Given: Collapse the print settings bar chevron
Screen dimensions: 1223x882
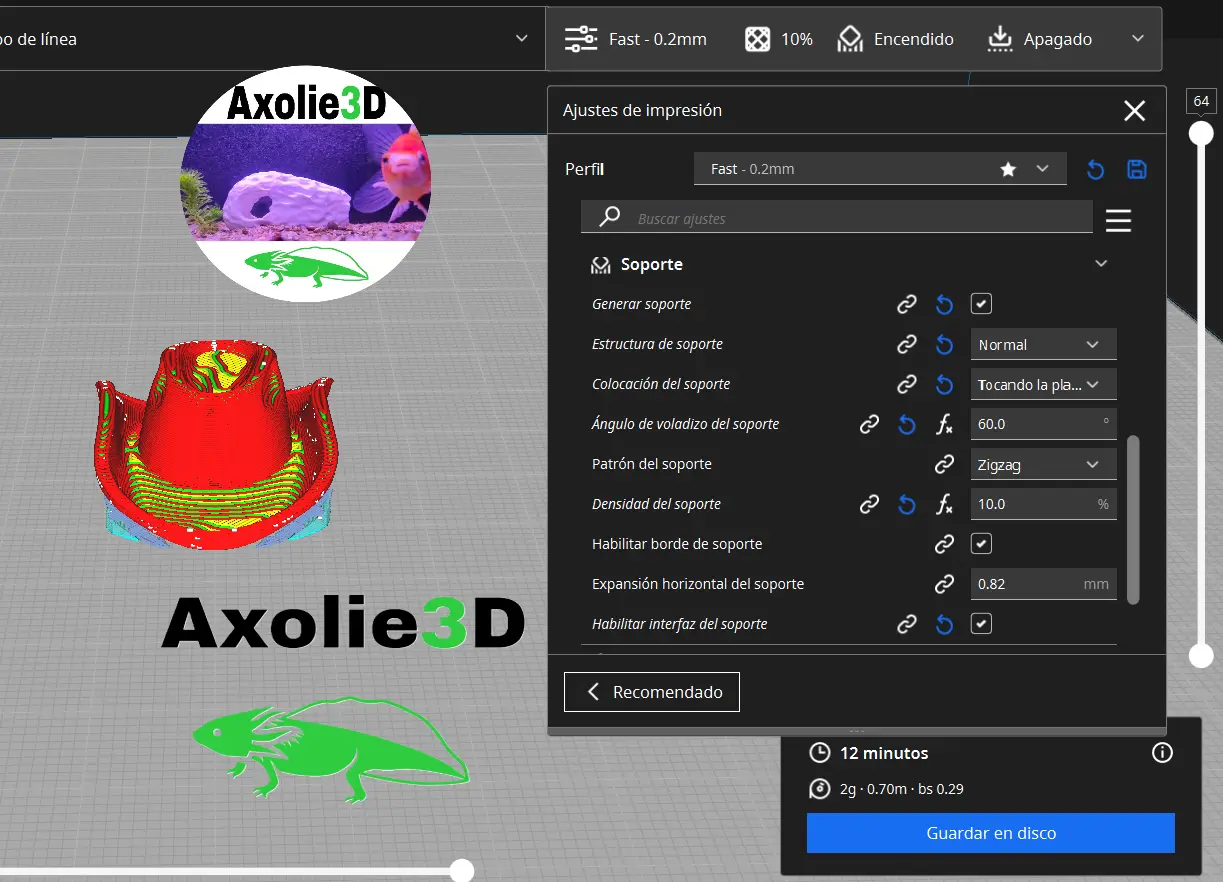Looking at the screenshot, I should pos(1138,39).
